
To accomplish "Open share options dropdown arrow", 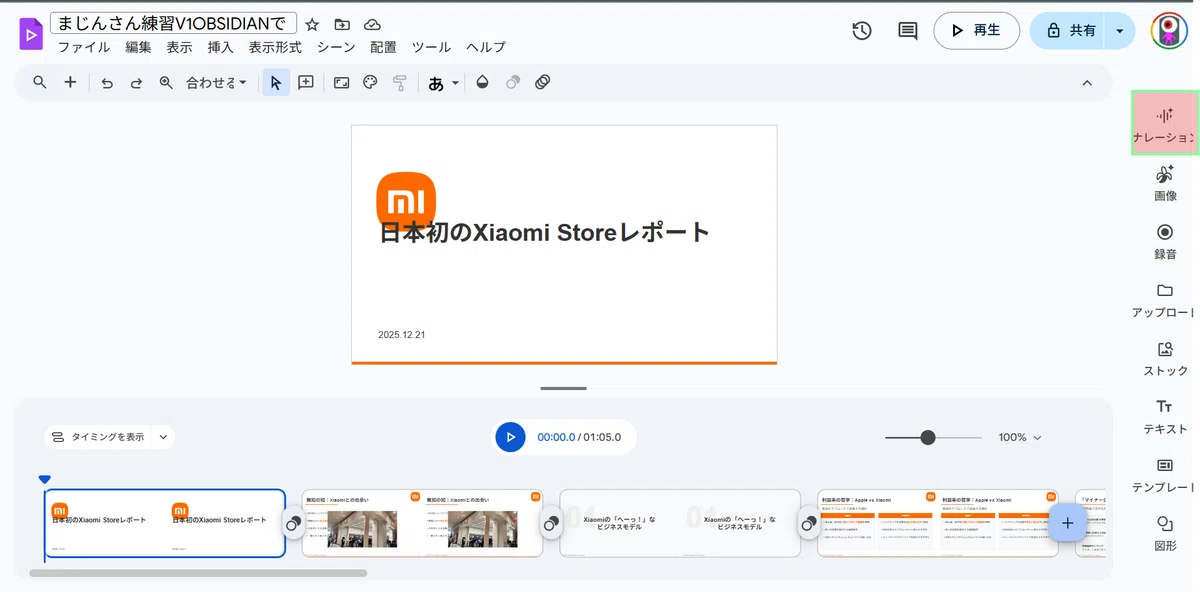I will (1120, 31).
